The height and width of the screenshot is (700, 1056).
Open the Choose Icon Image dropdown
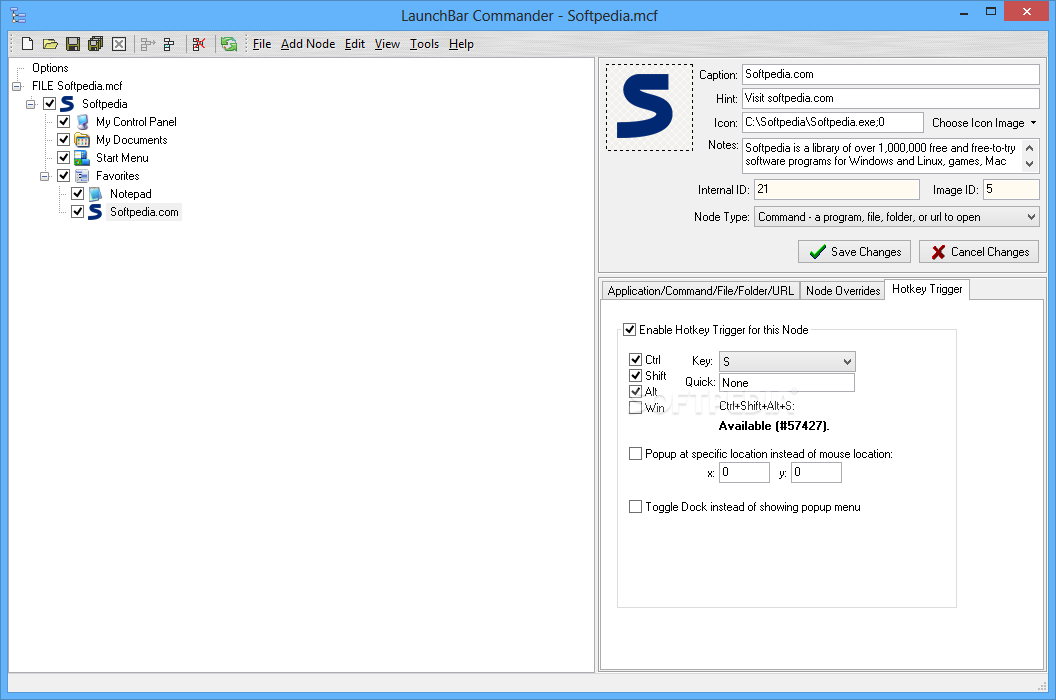click(984, 123)
